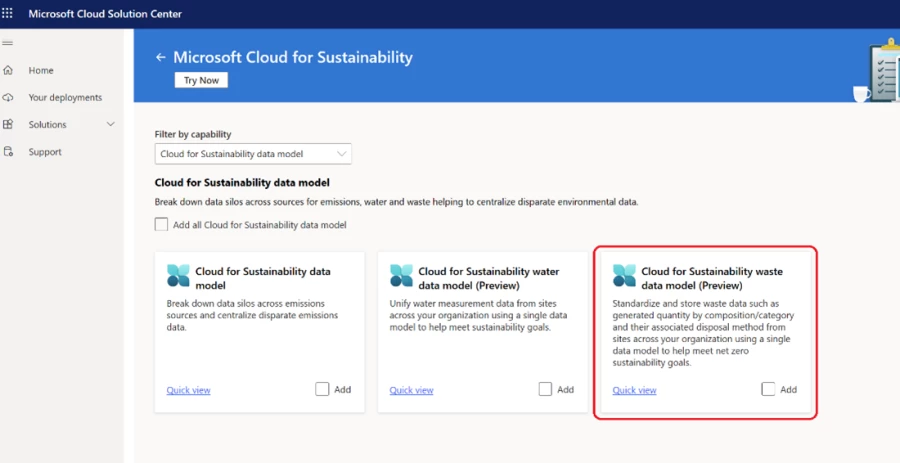Screen dimensions: 900x463
Task: Go back using the arrow icon
Action: point(160,58)
